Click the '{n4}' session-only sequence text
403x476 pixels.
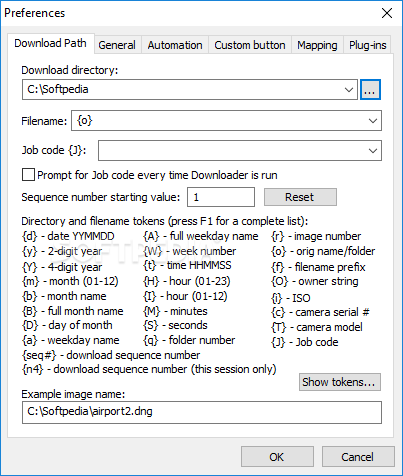149,370
